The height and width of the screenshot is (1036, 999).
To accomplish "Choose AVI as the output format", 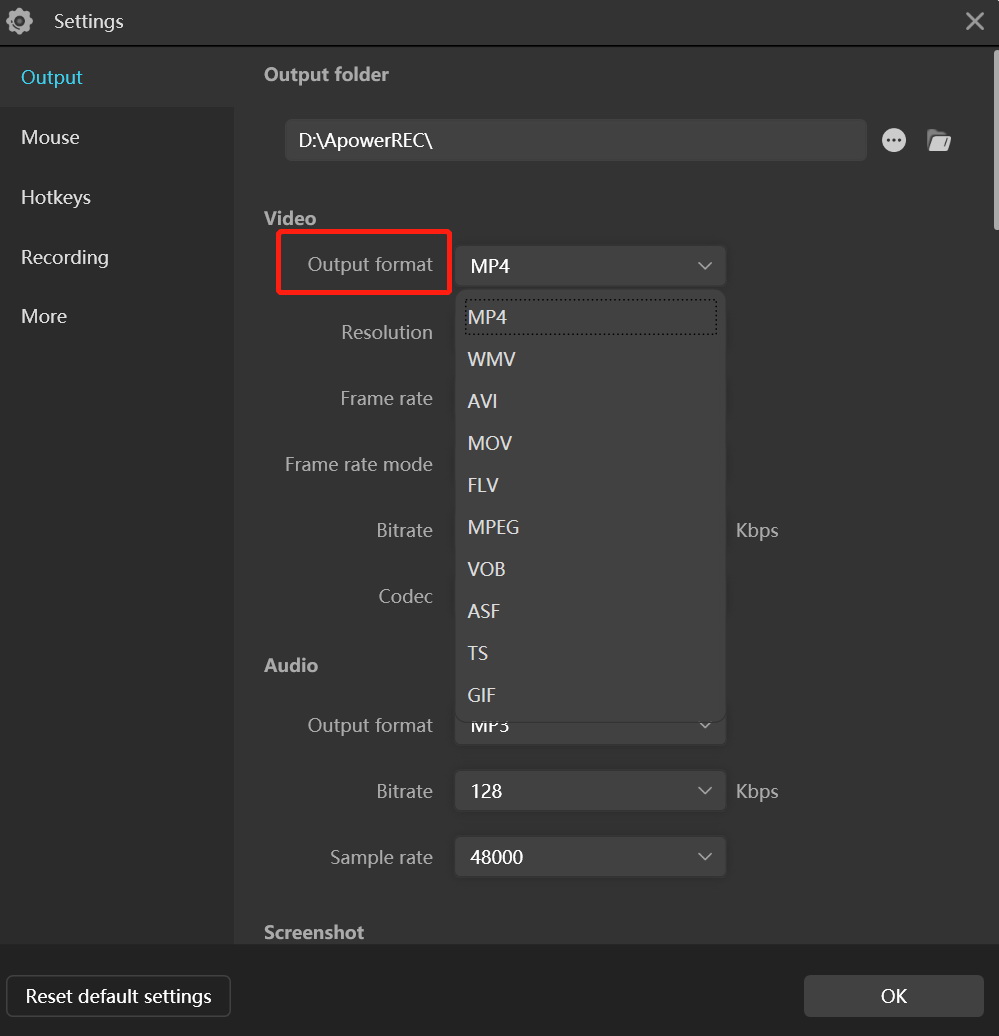I will [x=482, y=401].
